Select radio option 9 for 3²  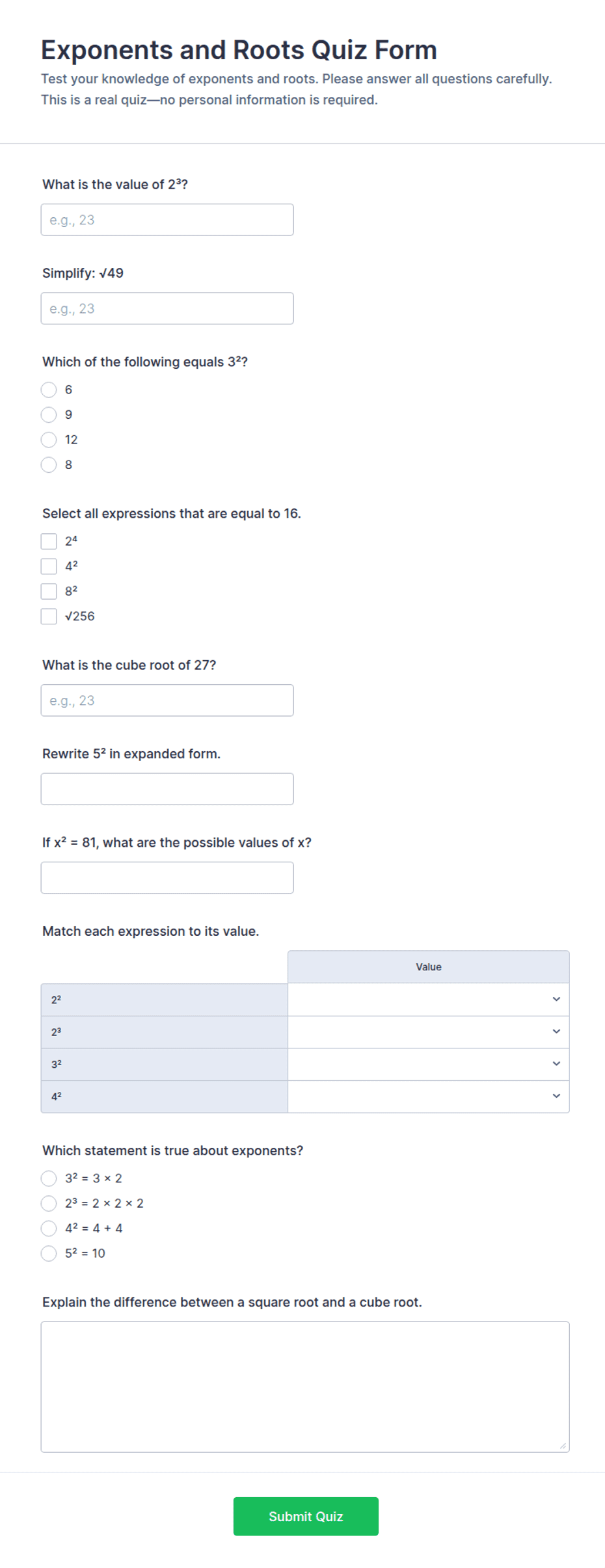point(49,415)
